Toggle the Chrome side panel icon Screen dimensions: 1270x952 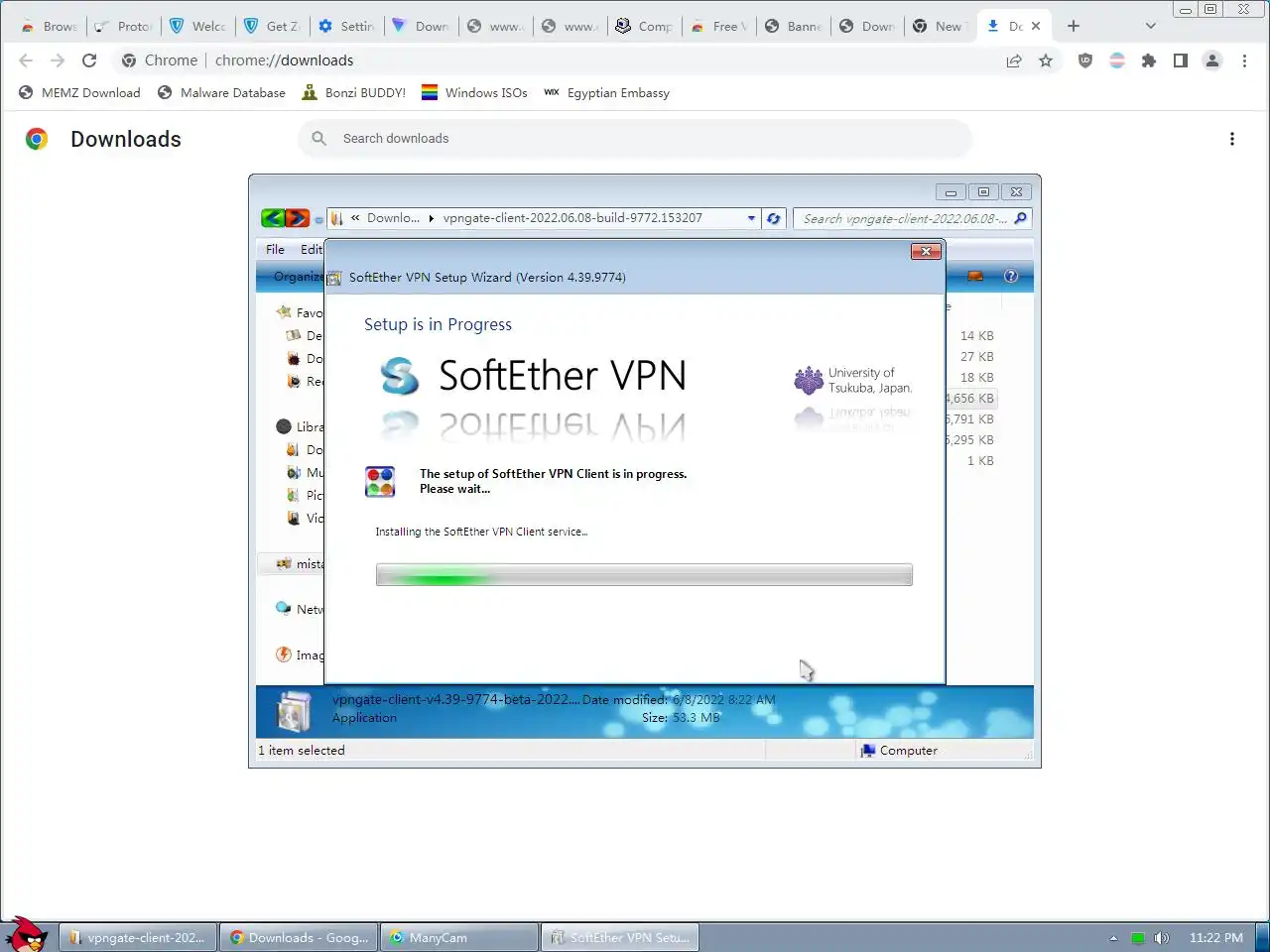1181,60
